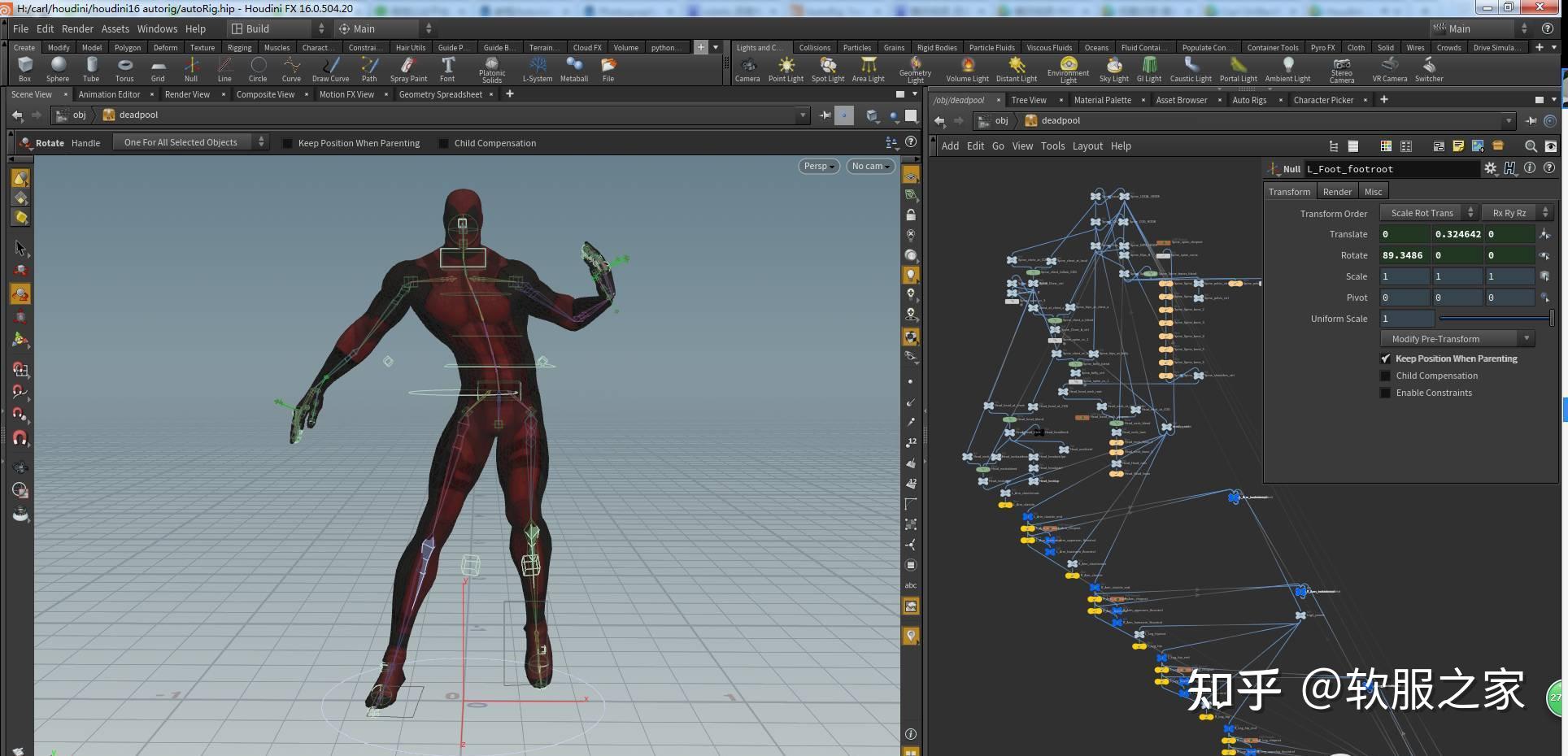The image size is (1568, 756).
Task: Click the Layout menu in network editor
Action: click(x=1087, y=146)
